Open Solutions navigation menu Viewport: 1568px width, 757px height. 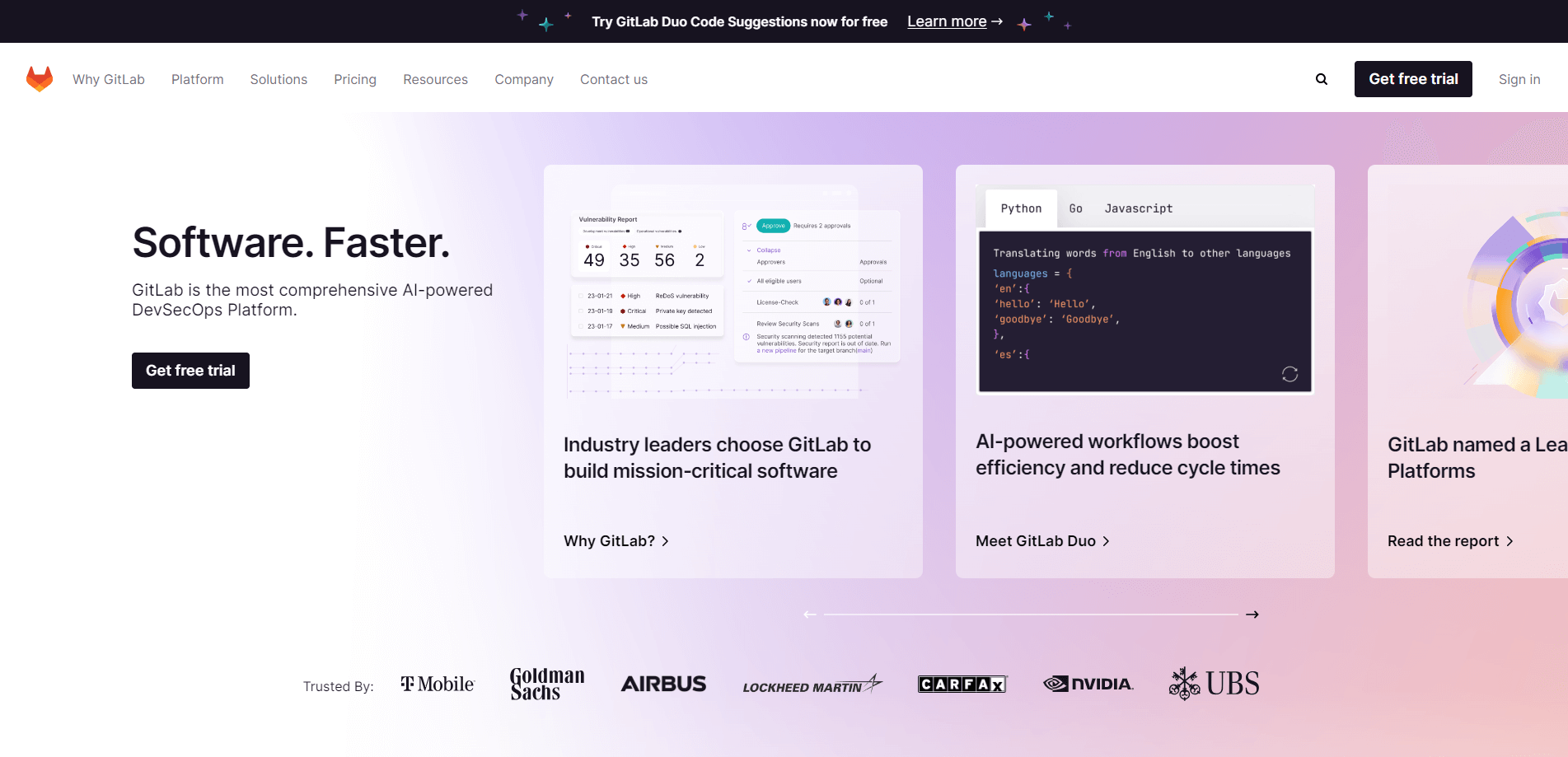(x=278, y=79)
